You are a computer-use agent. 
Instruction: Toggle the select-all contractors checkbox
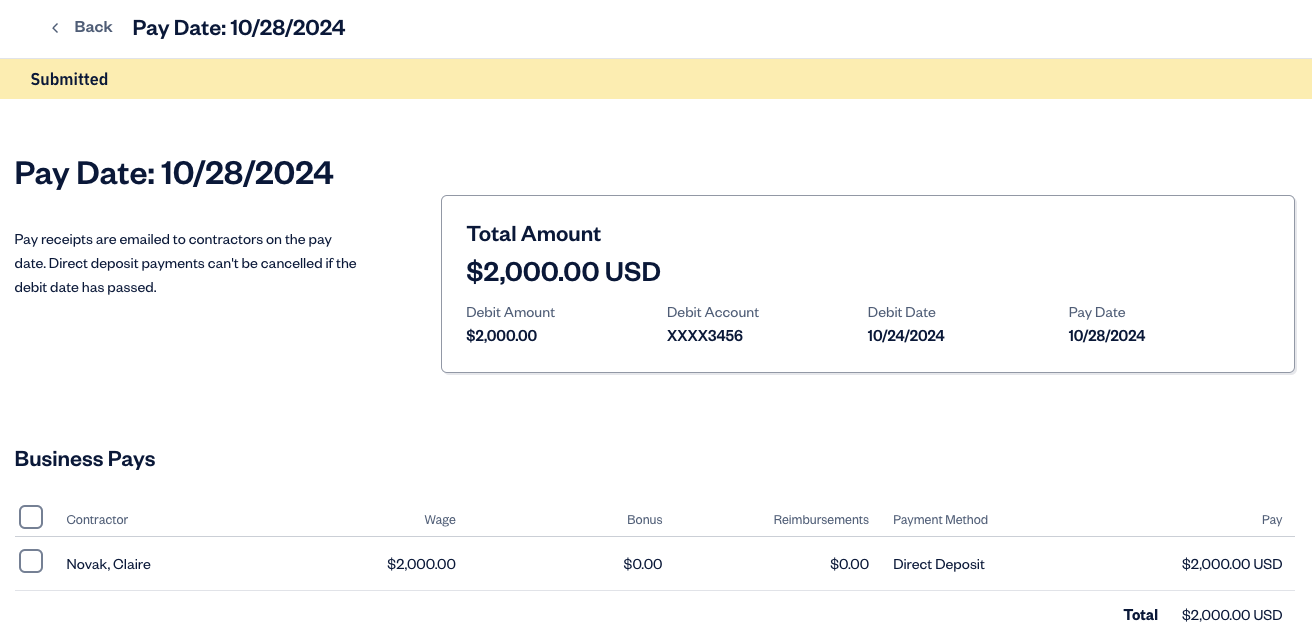(x=31, y=517)
